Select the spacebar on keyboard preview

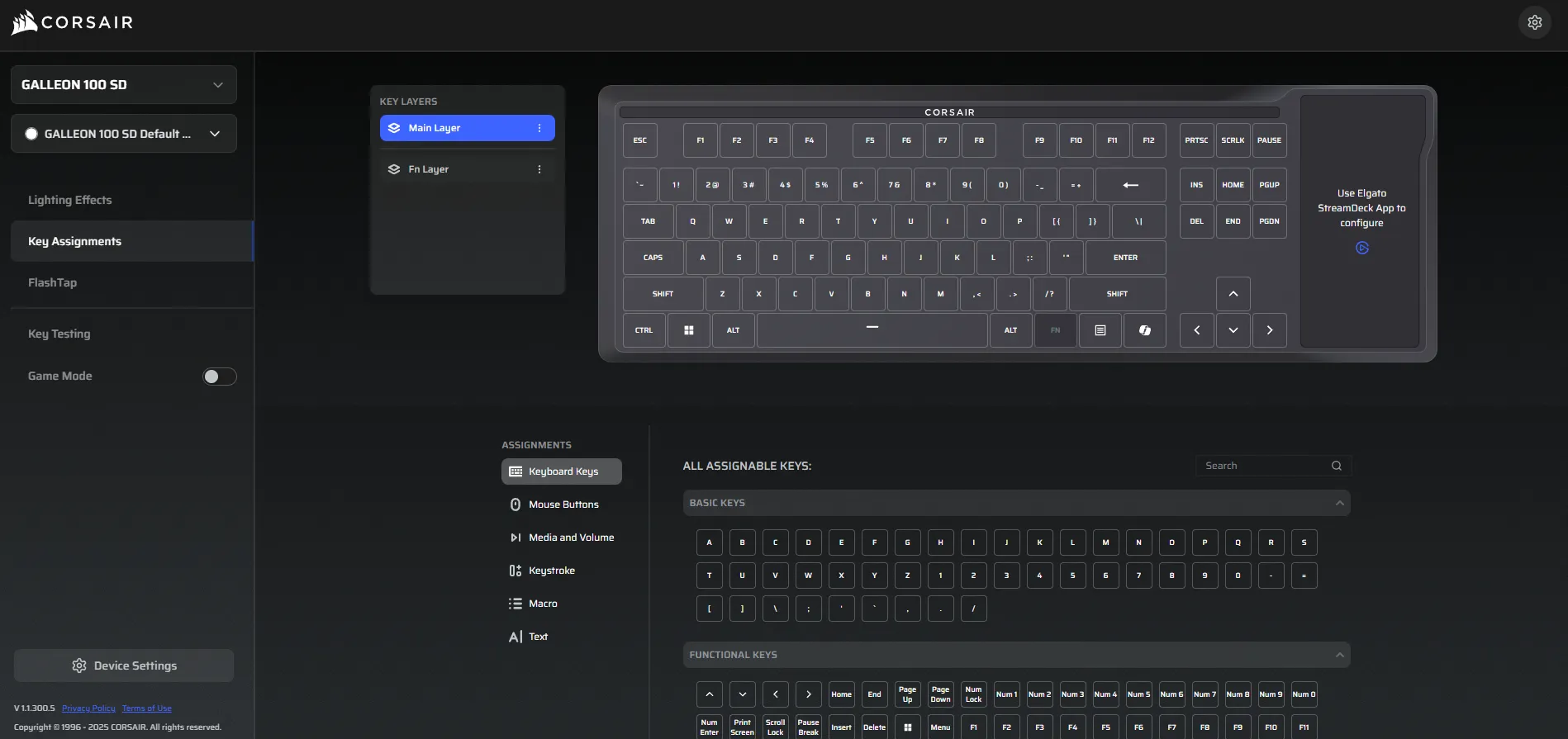872,330
